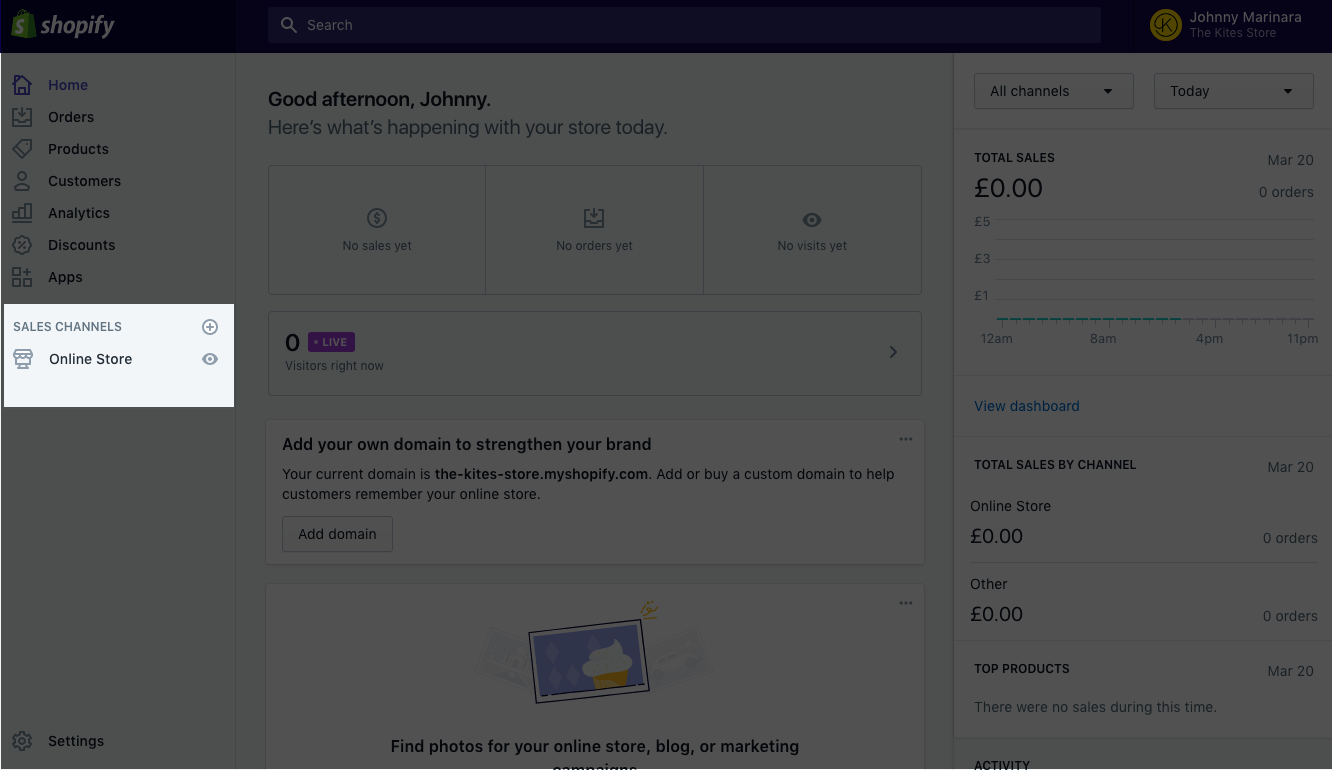The image size is (1332, 770).
Task: Open the Today date range dropdown
Action: (1233, 90)
